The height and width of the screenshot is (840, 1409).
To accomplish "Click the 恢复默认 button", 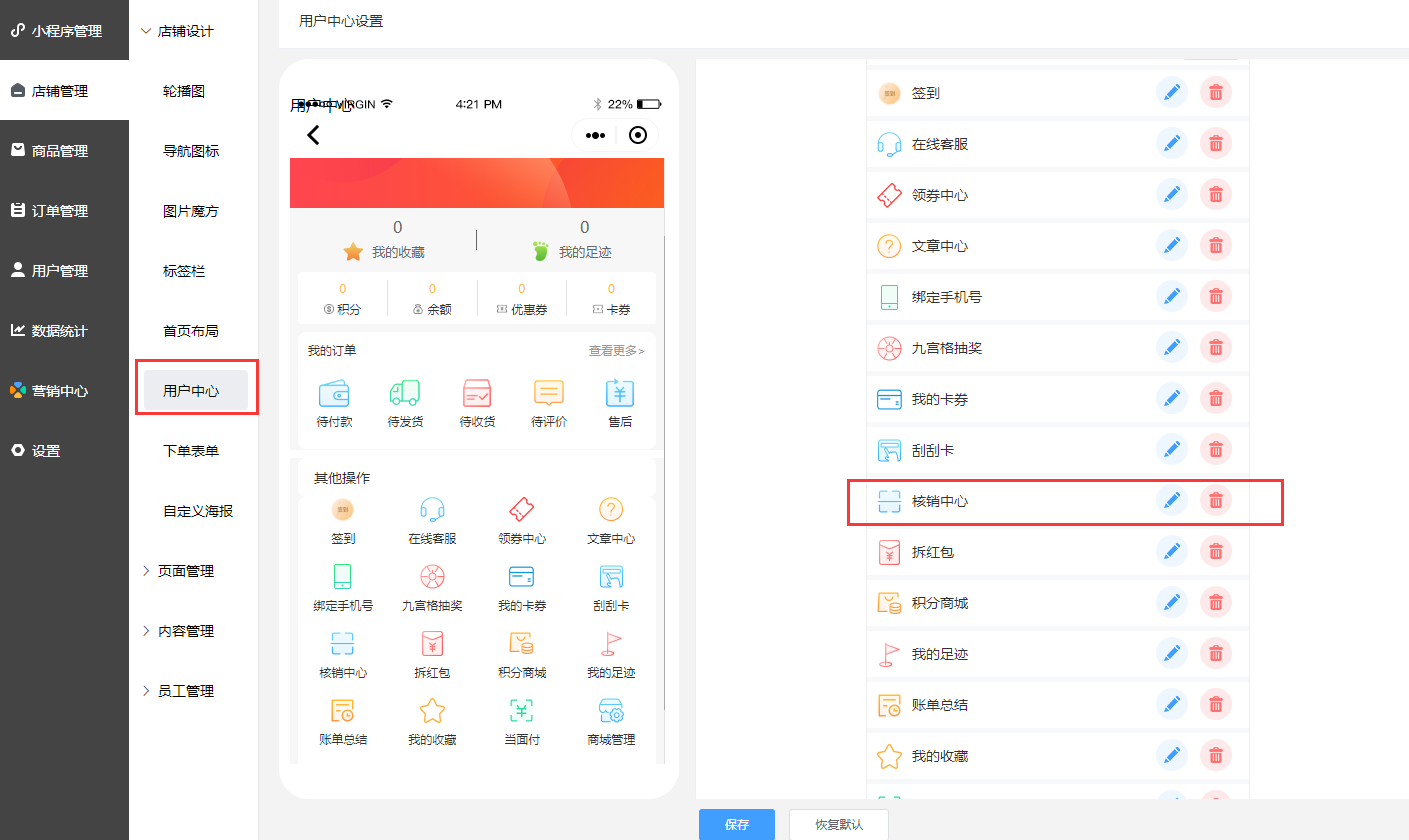I will 838,824.
